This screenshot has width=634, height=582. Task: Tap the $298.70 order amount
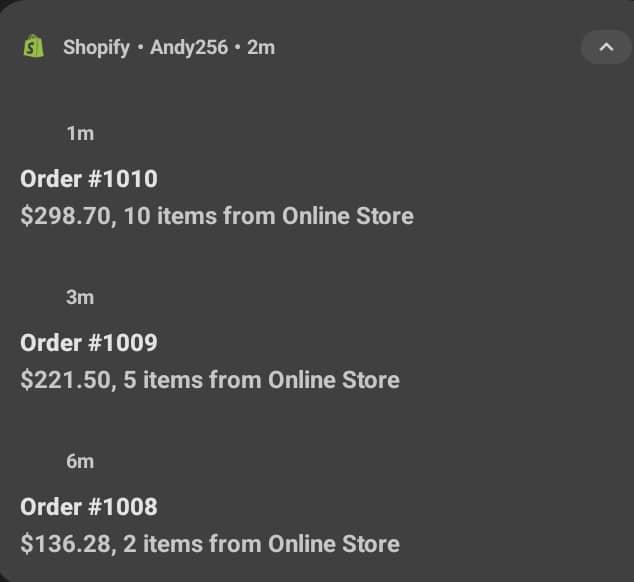tap(66, 216)
